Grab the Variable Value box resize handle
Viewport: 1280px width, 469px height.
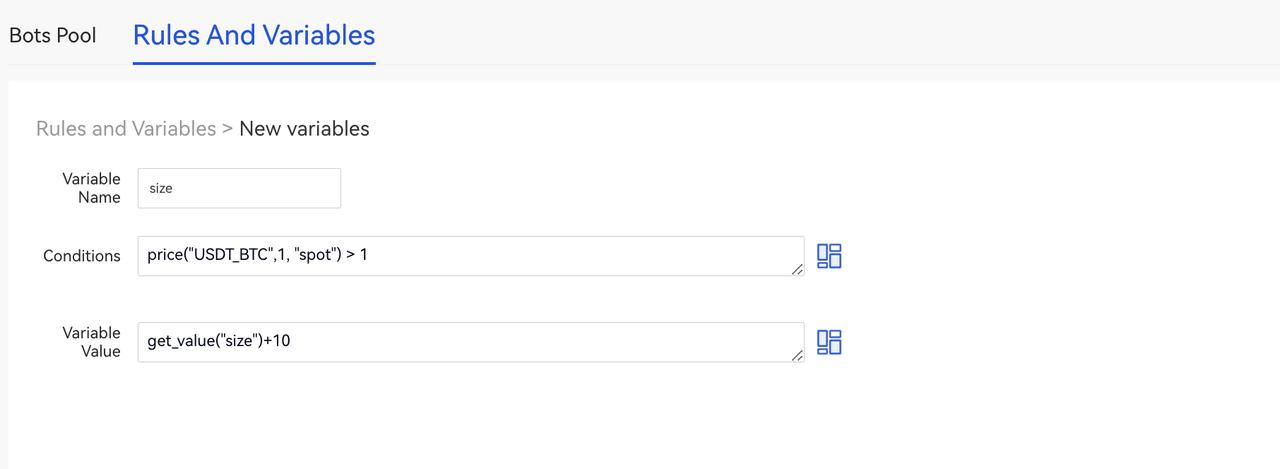click(797, 355)
